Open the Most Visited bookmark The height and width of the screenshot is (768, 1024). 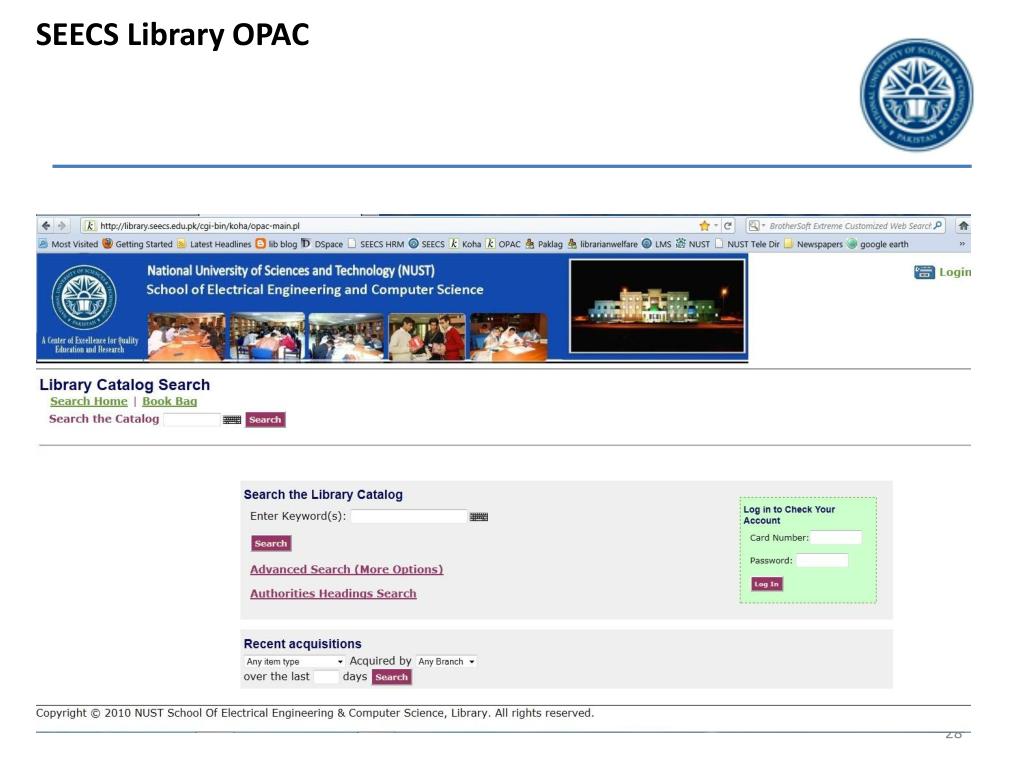click(x=69, y=244)
